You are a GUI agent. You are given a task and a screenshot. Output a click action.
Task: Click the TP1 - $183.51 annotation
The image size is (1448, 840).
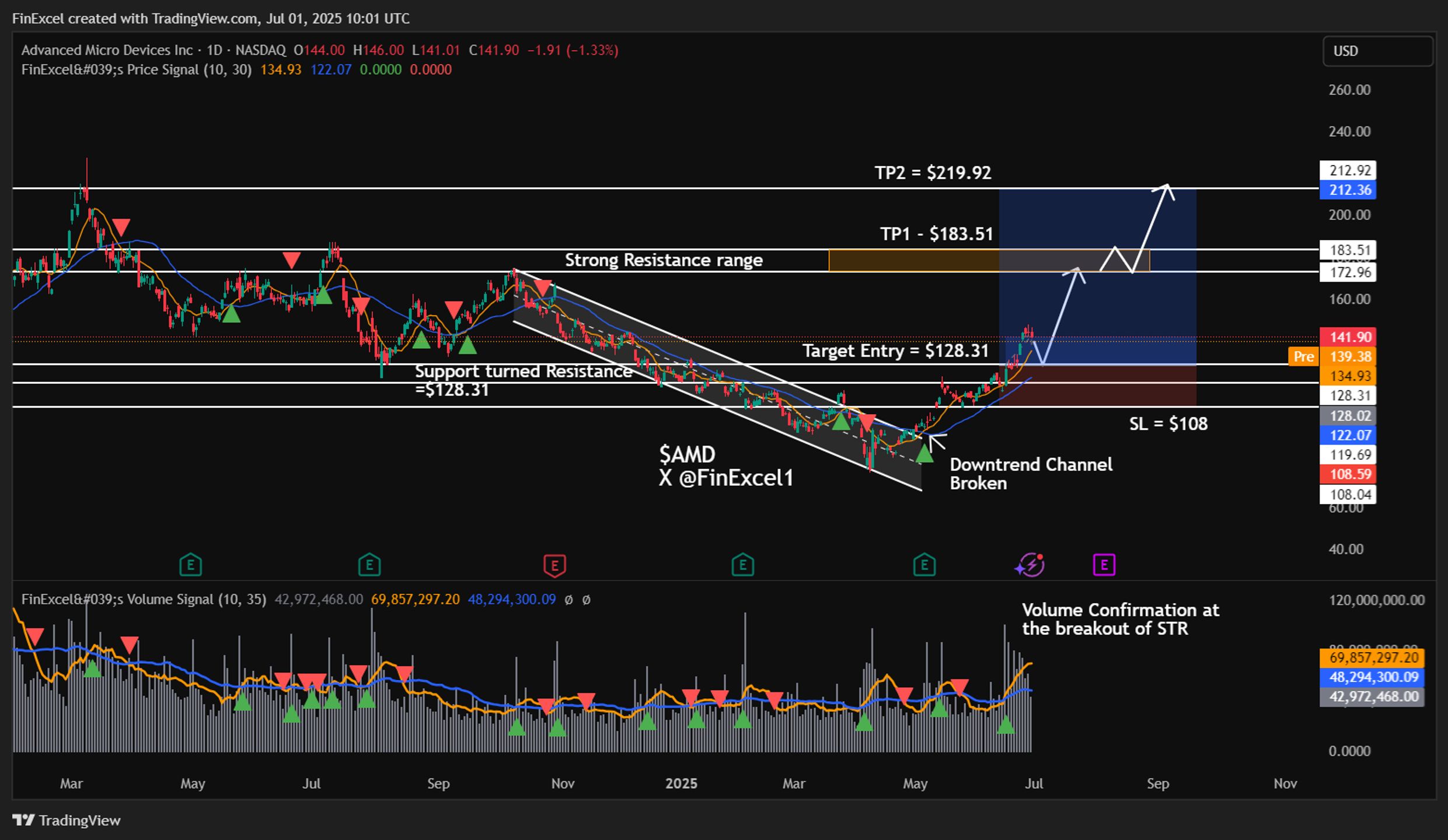(936, 234)
